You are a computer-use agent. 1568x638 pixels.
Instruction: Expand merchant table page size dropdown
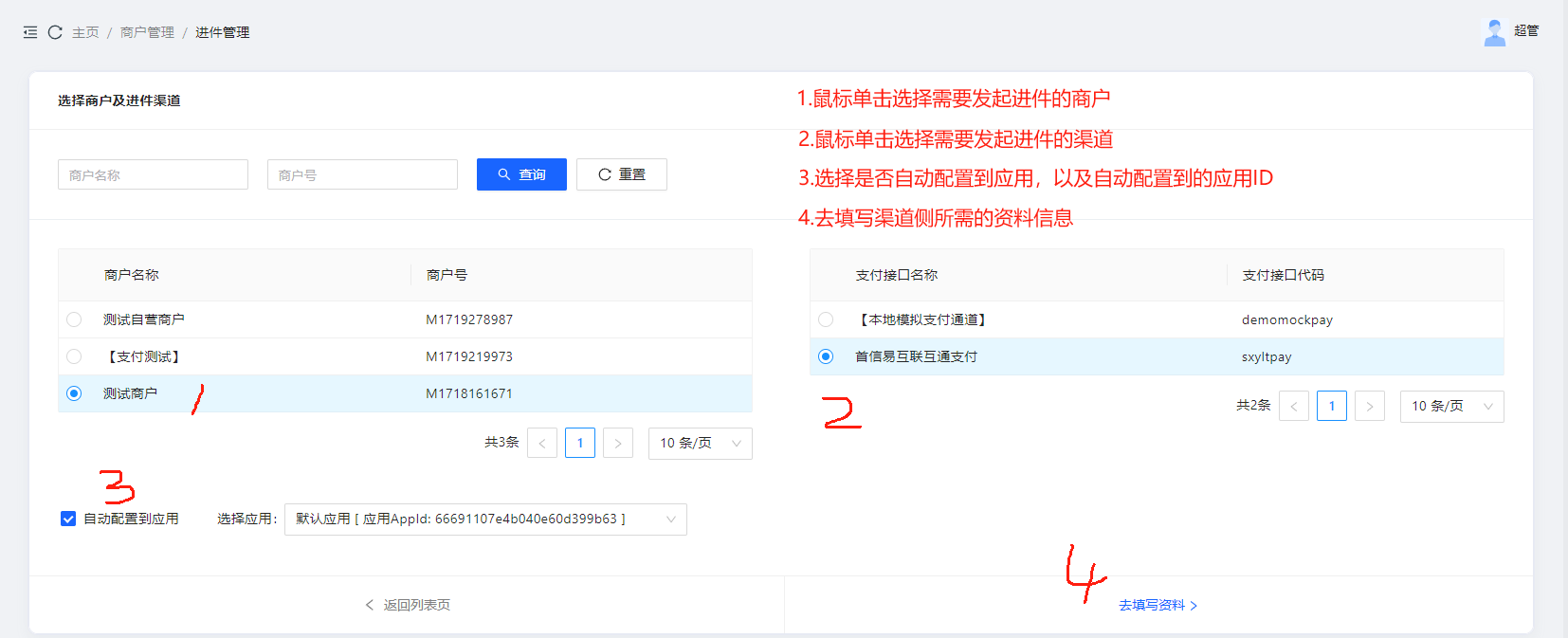pos(700,444)
